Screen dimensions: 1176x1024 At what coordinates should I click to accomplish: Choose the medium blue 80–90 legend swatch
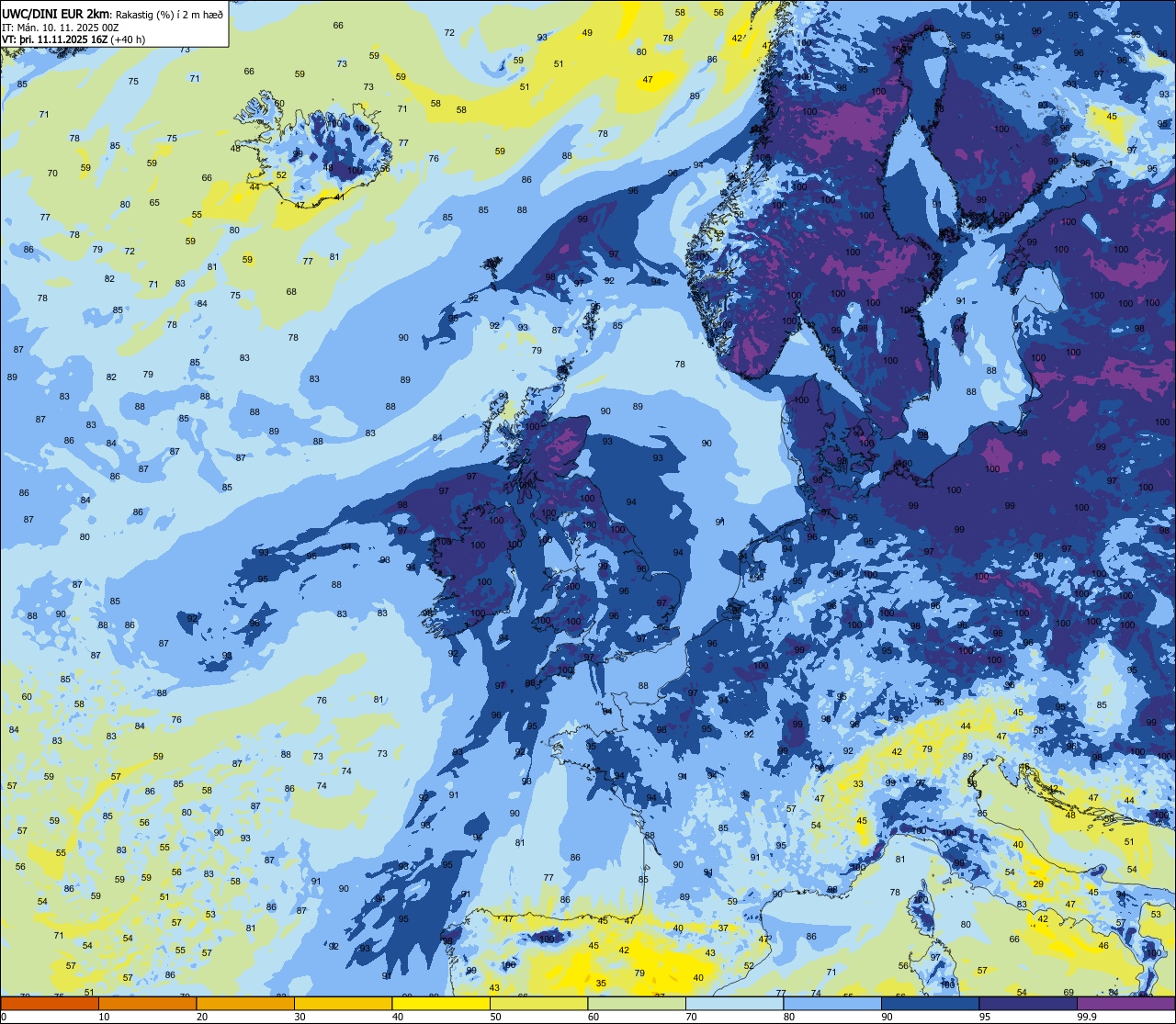[x=832, y=1003]
